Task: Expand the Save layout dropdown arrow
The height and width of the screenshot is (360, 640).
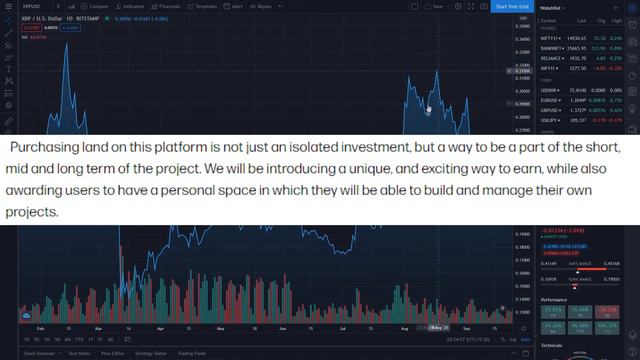Action: pyautogui.click(x=447, y=7)
